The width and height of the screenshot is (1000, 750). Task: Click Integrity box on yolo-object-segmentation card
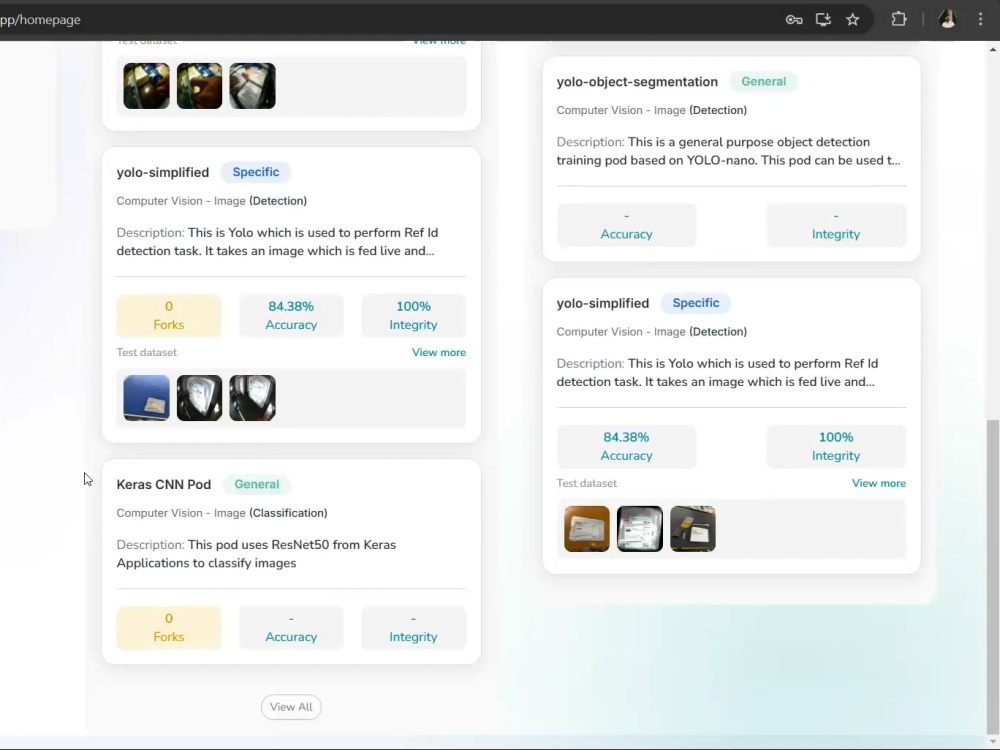click(x=836, y=225)
